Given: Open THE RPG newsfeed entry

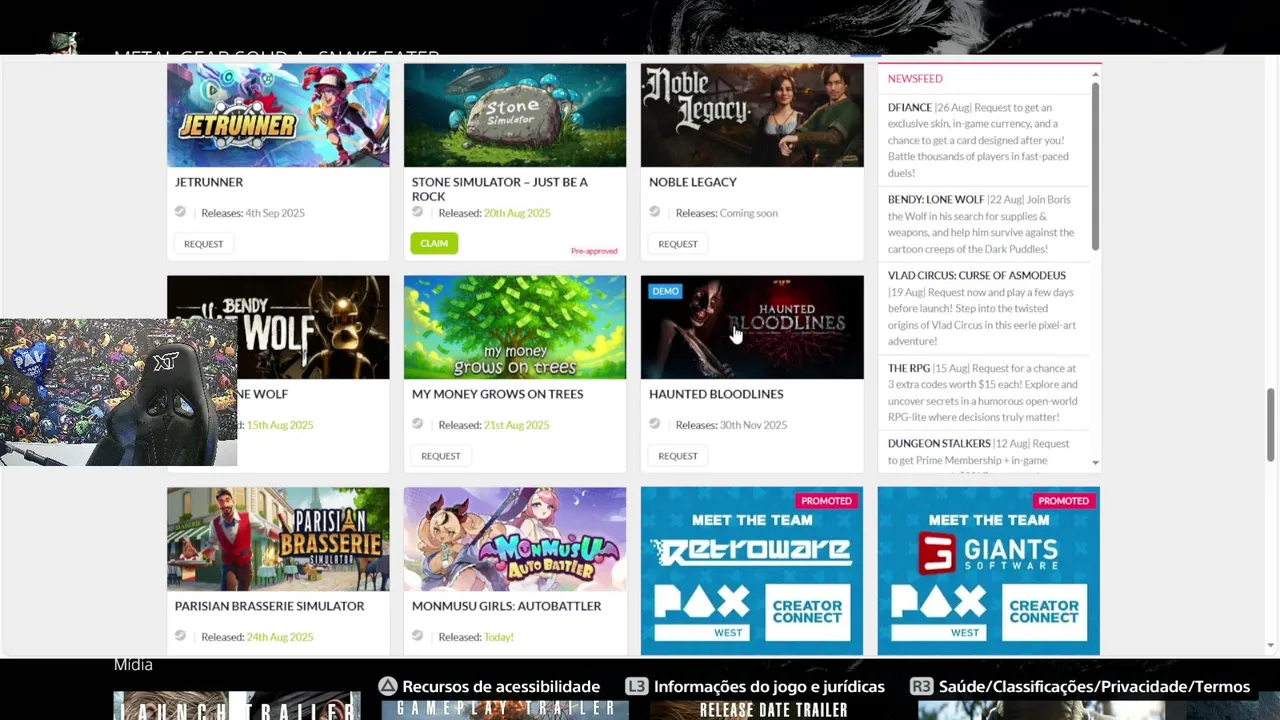Looking at the screenshot, I should pos(984,392).
